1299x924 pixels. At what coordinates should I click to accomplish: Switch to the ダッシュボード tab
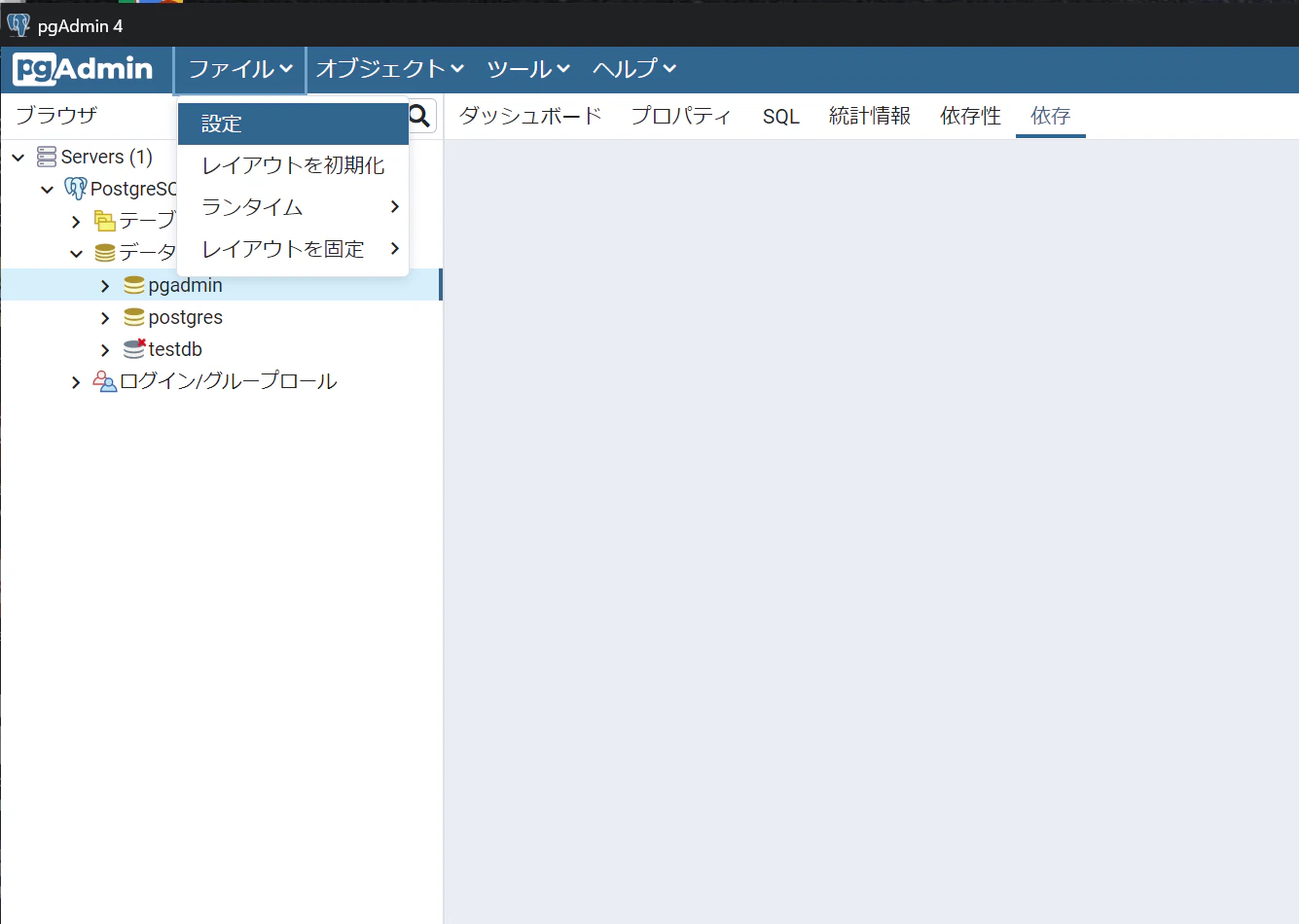(530, 116)
